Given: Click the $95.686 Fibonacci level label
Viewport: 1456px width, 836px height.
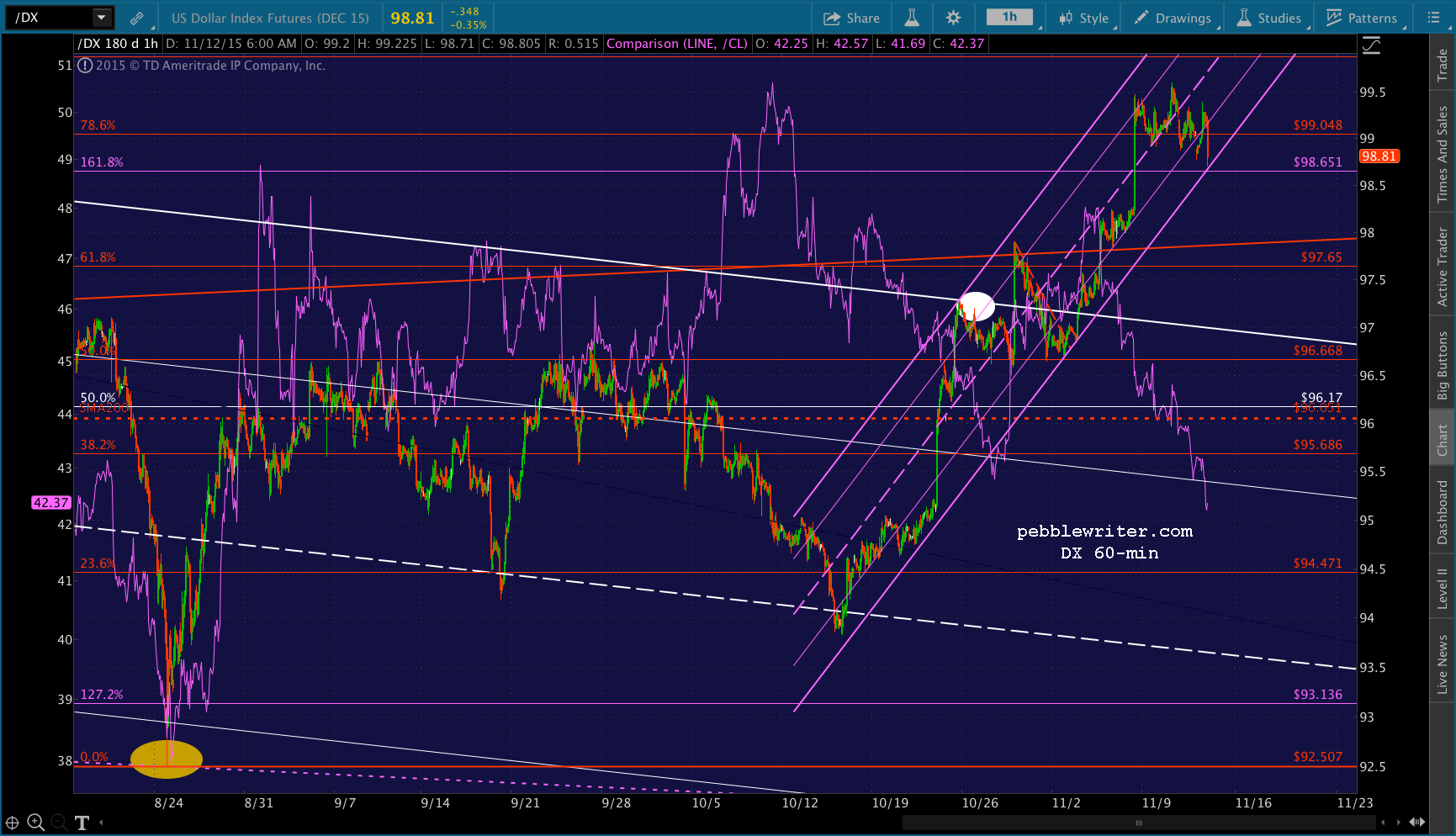Looking at the screenshot, I should 1318,445.
